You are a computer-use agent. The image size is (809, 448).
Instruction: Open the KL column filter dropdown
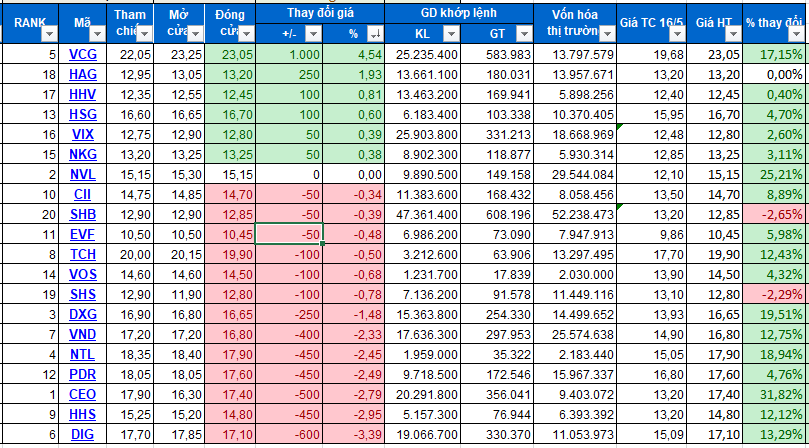tap(450, 34)
